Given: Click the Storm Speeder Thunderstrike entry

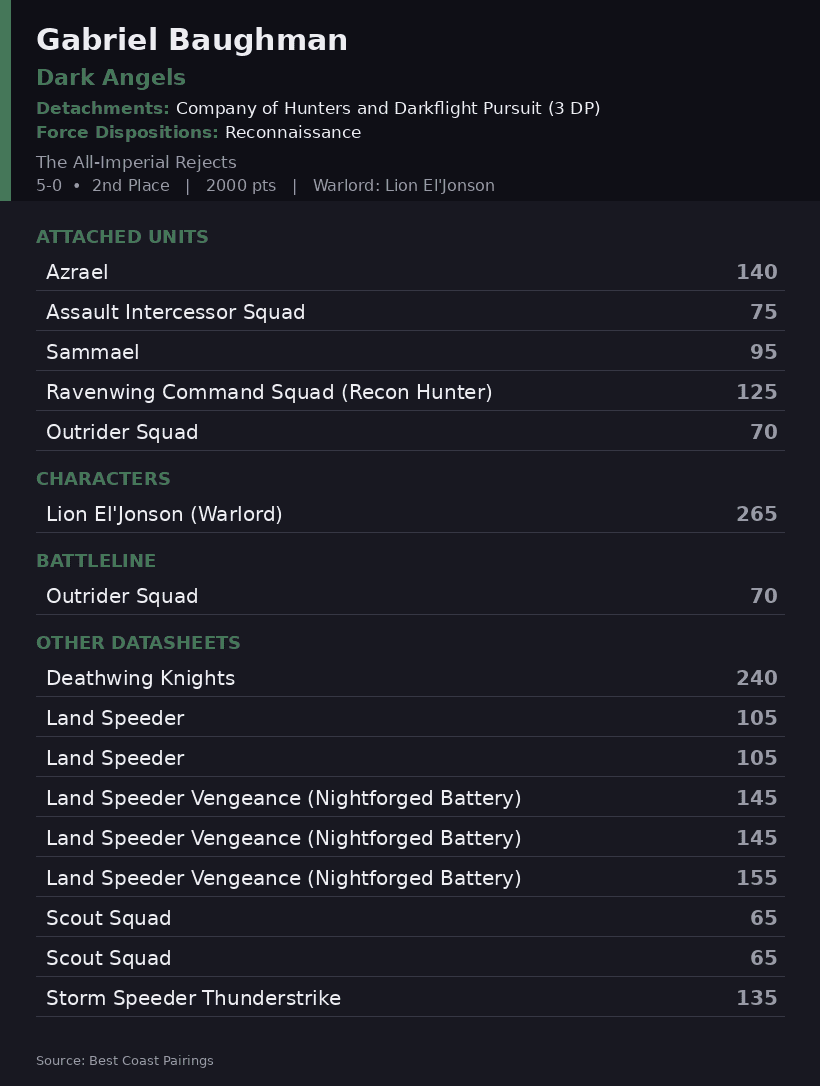Looking at the screenshot, I should pyautogui.click(x=410, y=997).
